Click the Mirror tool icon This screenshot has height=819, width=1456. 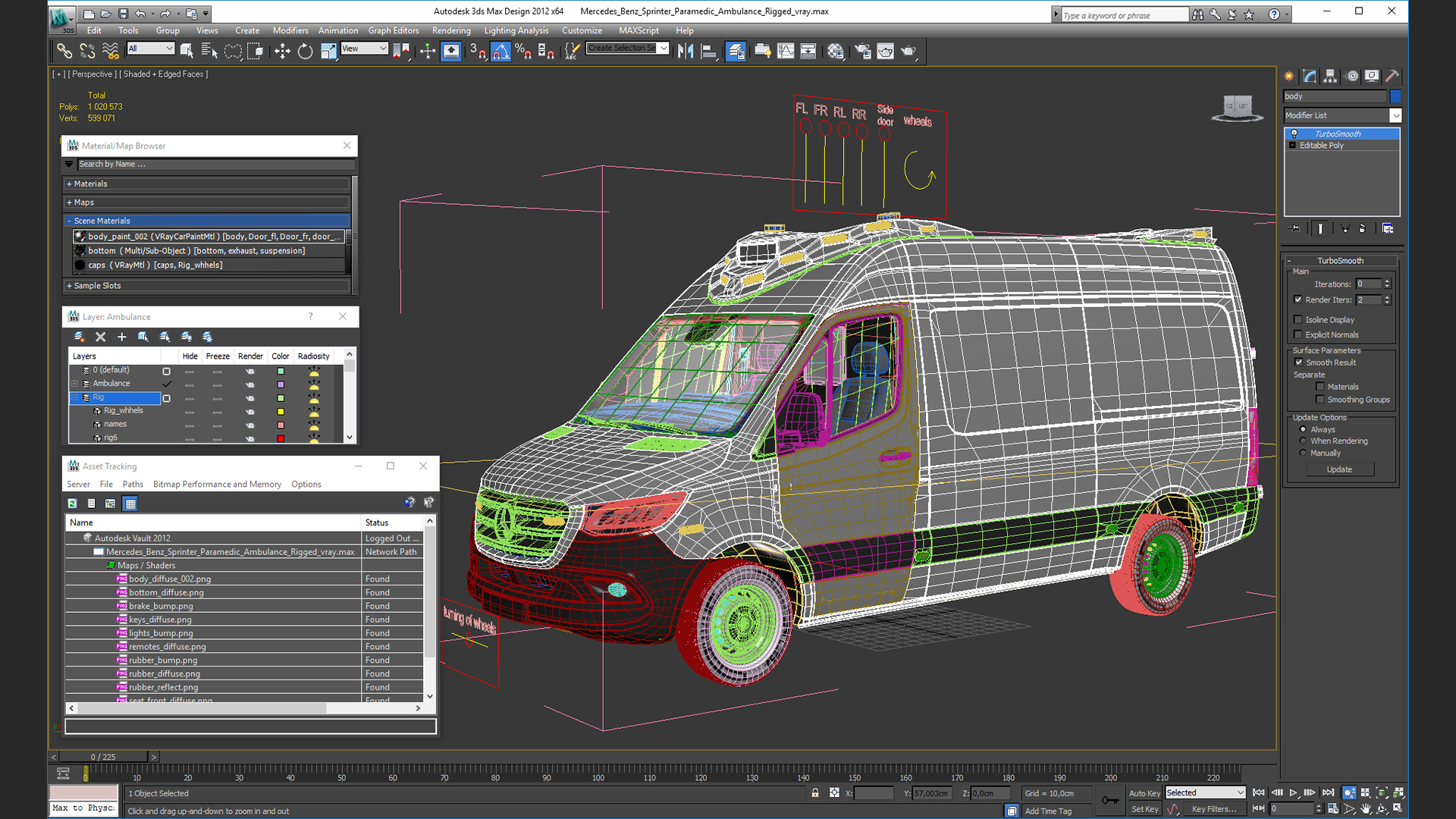[686, 51]
